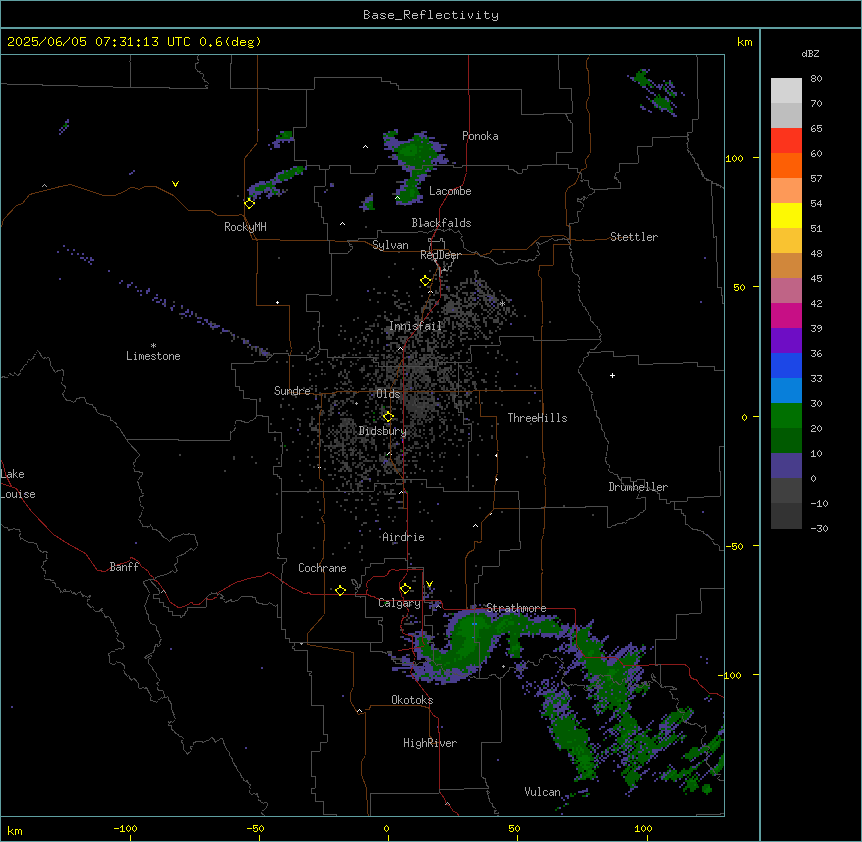
Task: Click the RedDeer city label
Action: click(440, 255)
